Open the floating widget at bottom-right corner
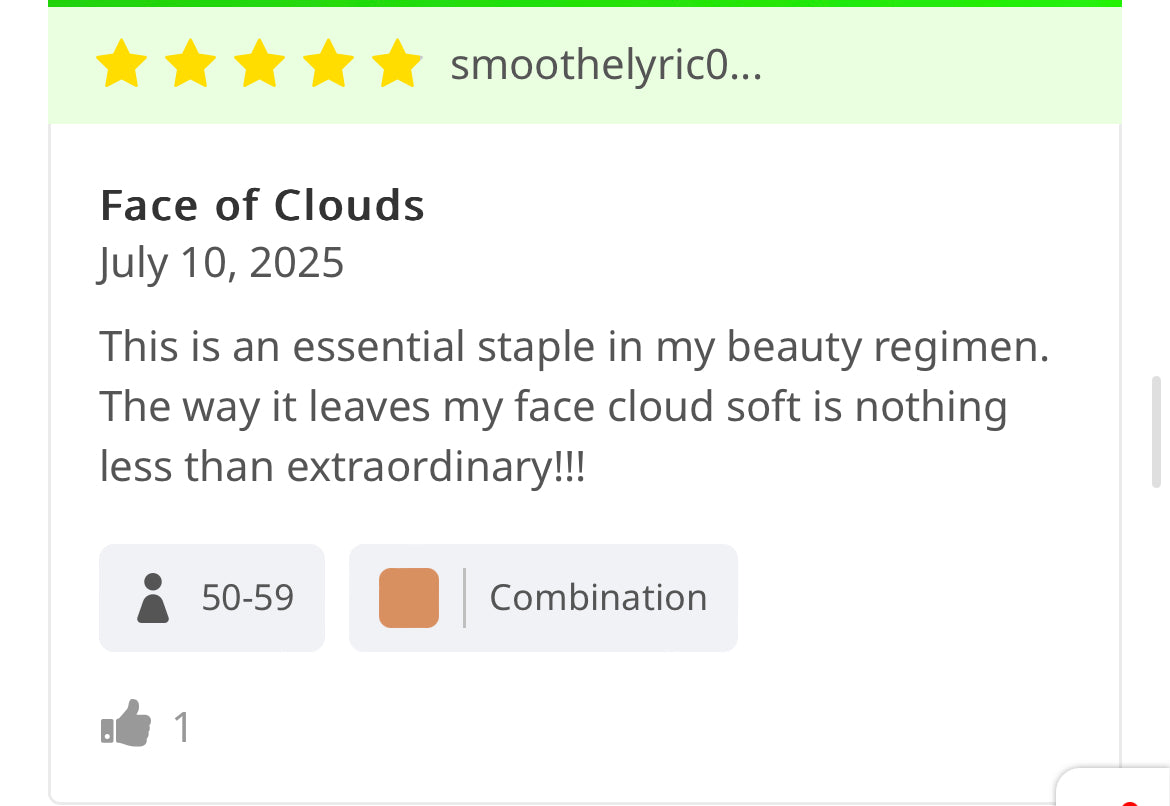The image size is (1170, 806). 1115,790
